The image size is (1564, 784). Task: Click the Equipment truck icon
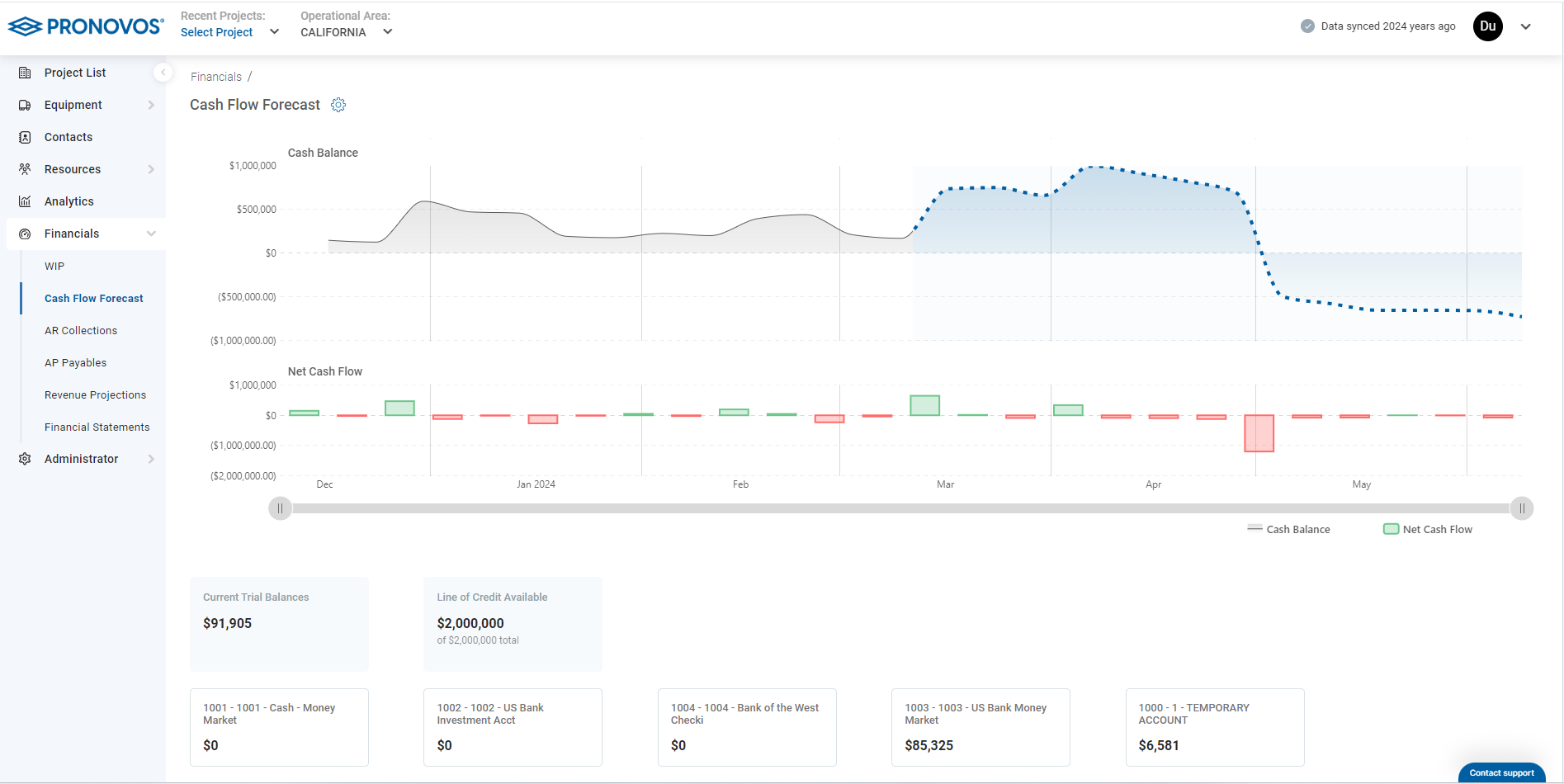click(25, 105)
